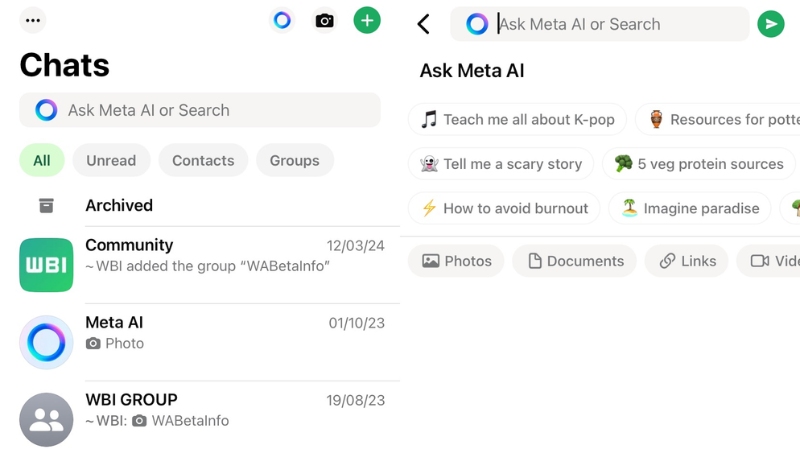Choose 'Teach me all about K-pop' suggestion
800x450 pixels.
tap(517, 119)
